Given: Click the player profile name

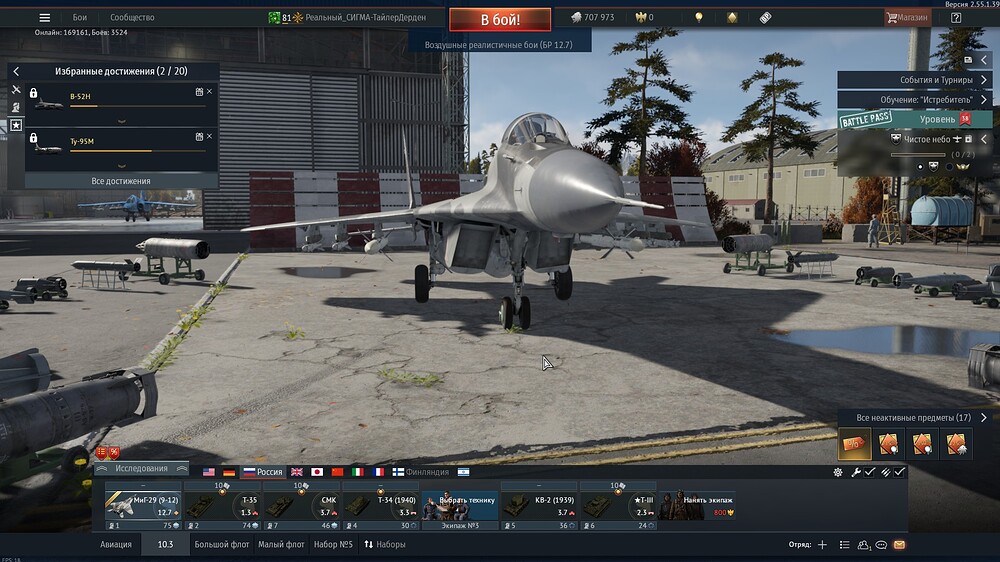Looking at the screenshot, I should point(365,17).
